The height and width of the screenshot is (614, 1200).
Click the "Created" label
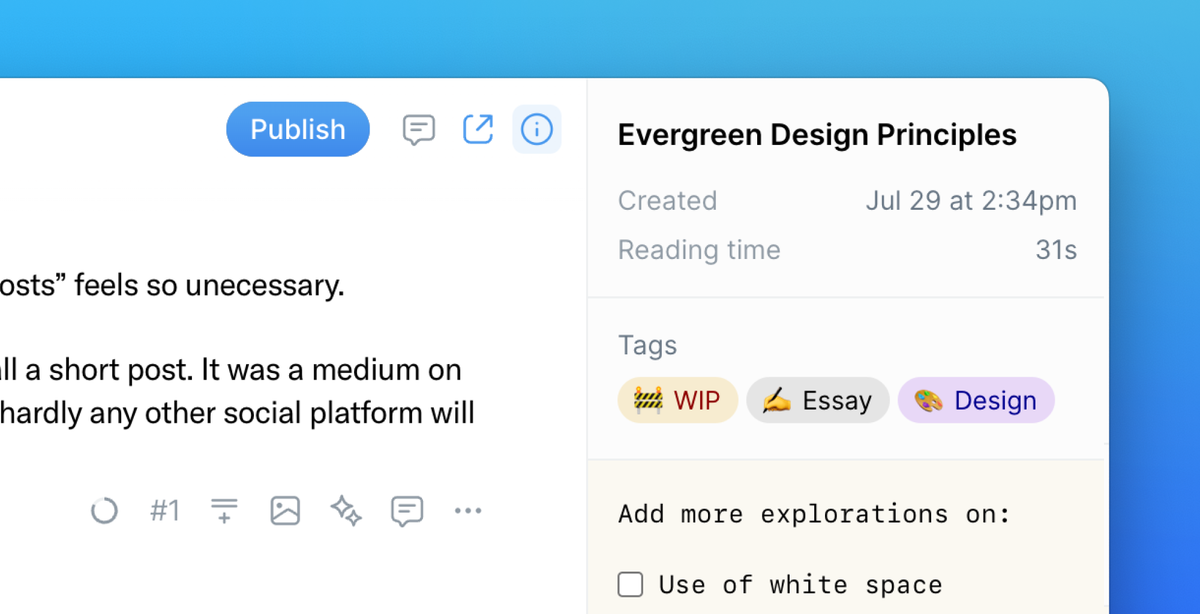(x=667, y=201)
